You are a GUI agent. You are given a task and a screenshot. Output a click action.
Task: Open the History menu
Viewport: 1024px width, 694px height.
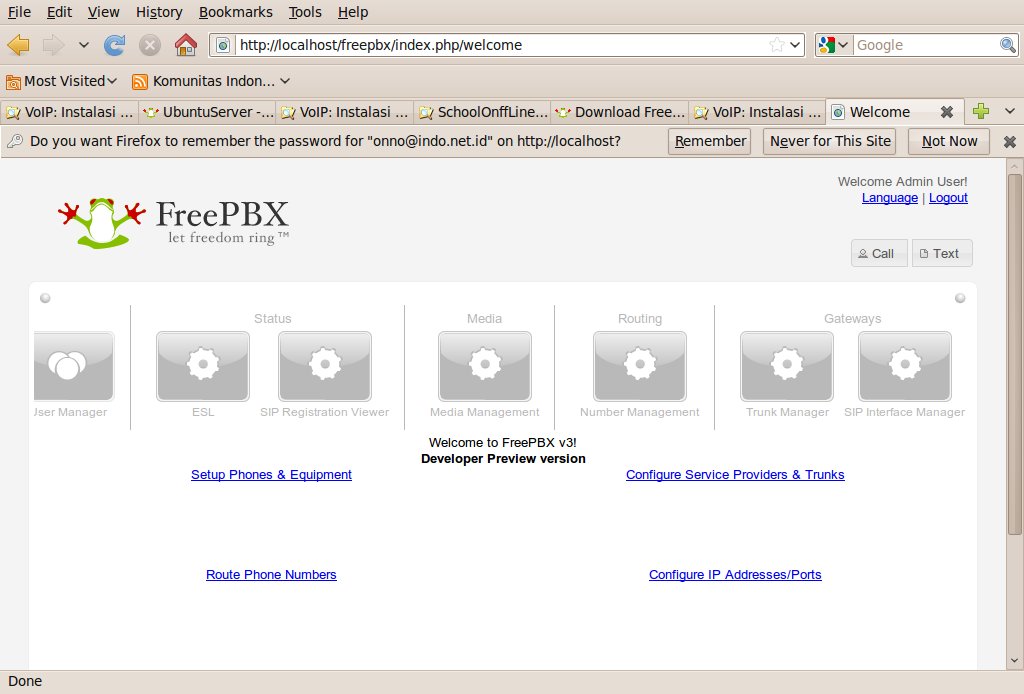[x=159, y=12]
